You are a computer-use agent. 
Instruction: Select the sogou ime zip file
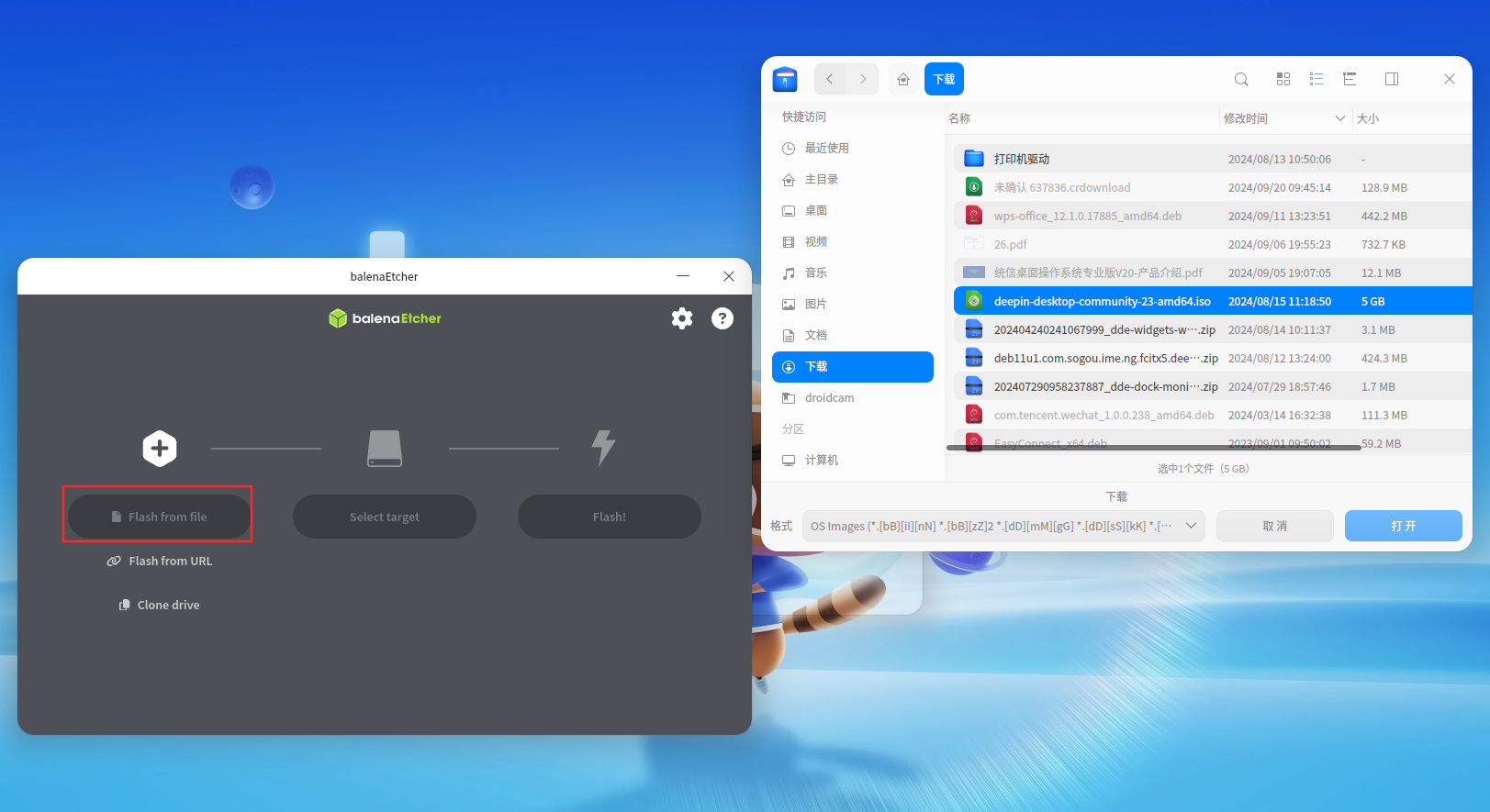pos(1213,358)
